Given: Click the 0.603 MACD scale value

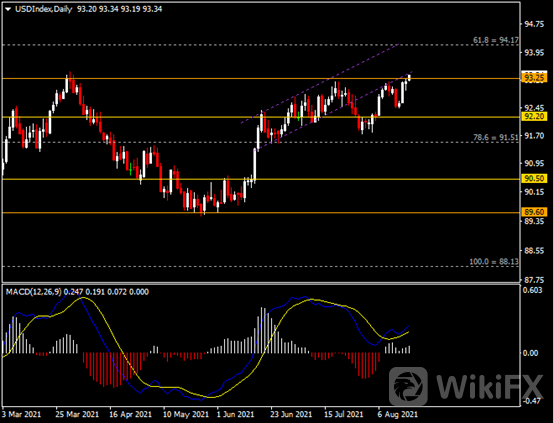Looking at the screenshot, I should click(x=533, y=290).
